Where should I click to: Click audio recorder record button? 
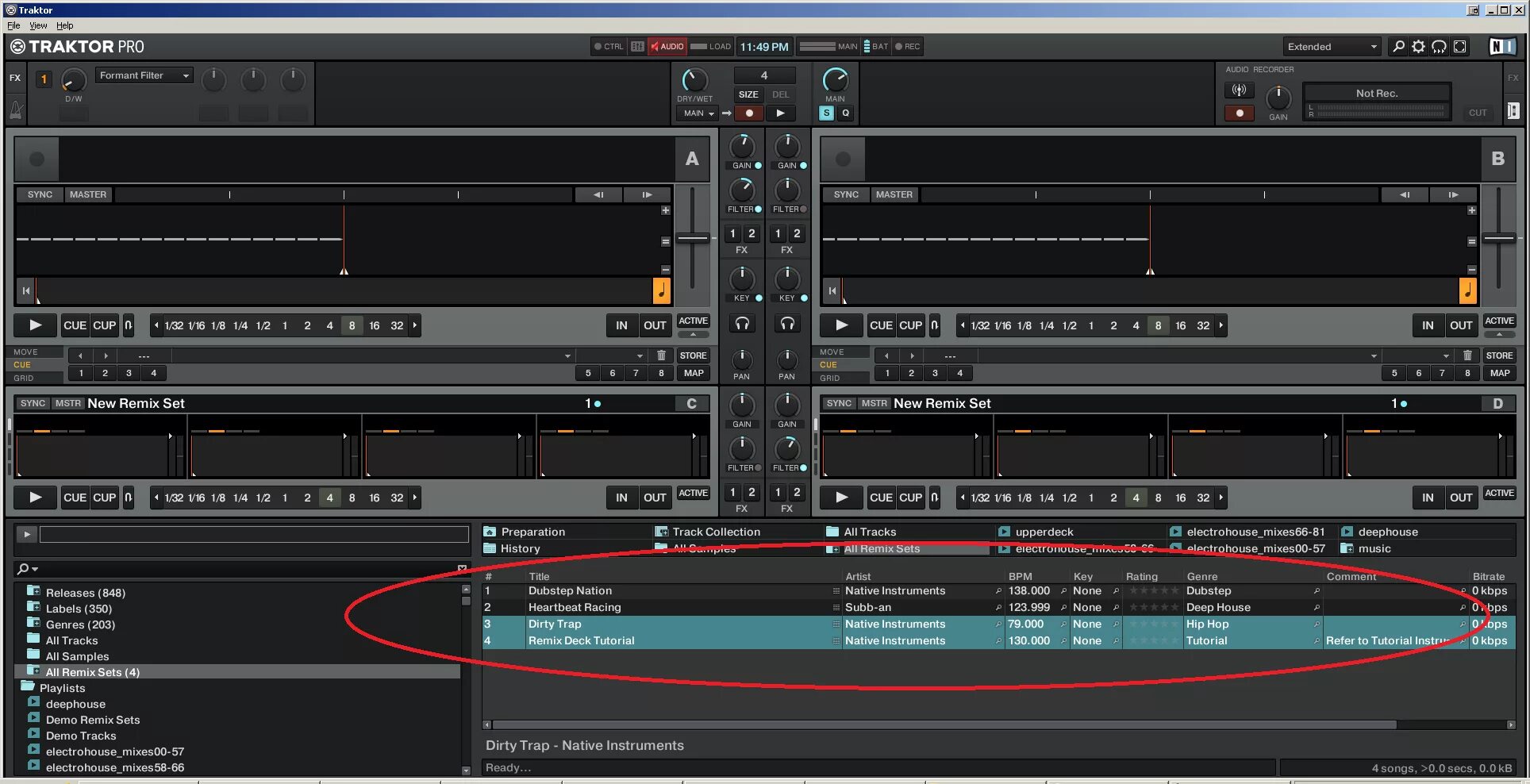click(x=1240, y=113)
